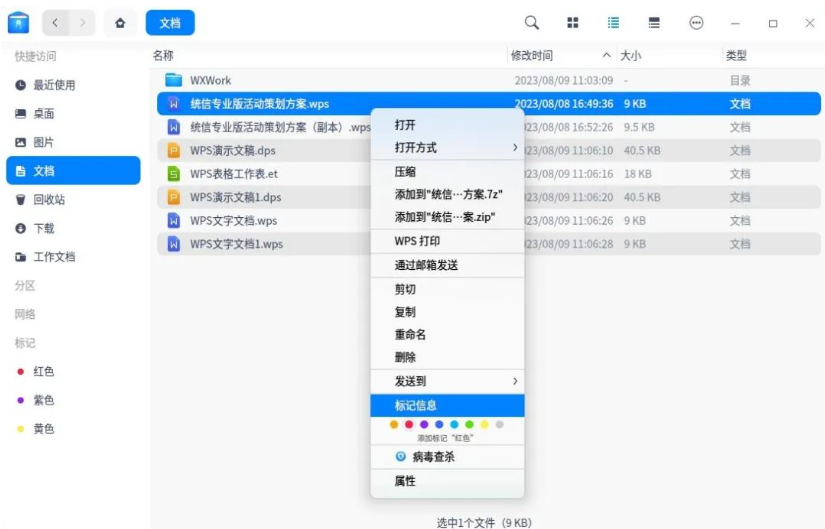Select 标记信息 menu entry
Image resolution: width=825 pixels, height=529 pixels.
click(x=447, y=405)
